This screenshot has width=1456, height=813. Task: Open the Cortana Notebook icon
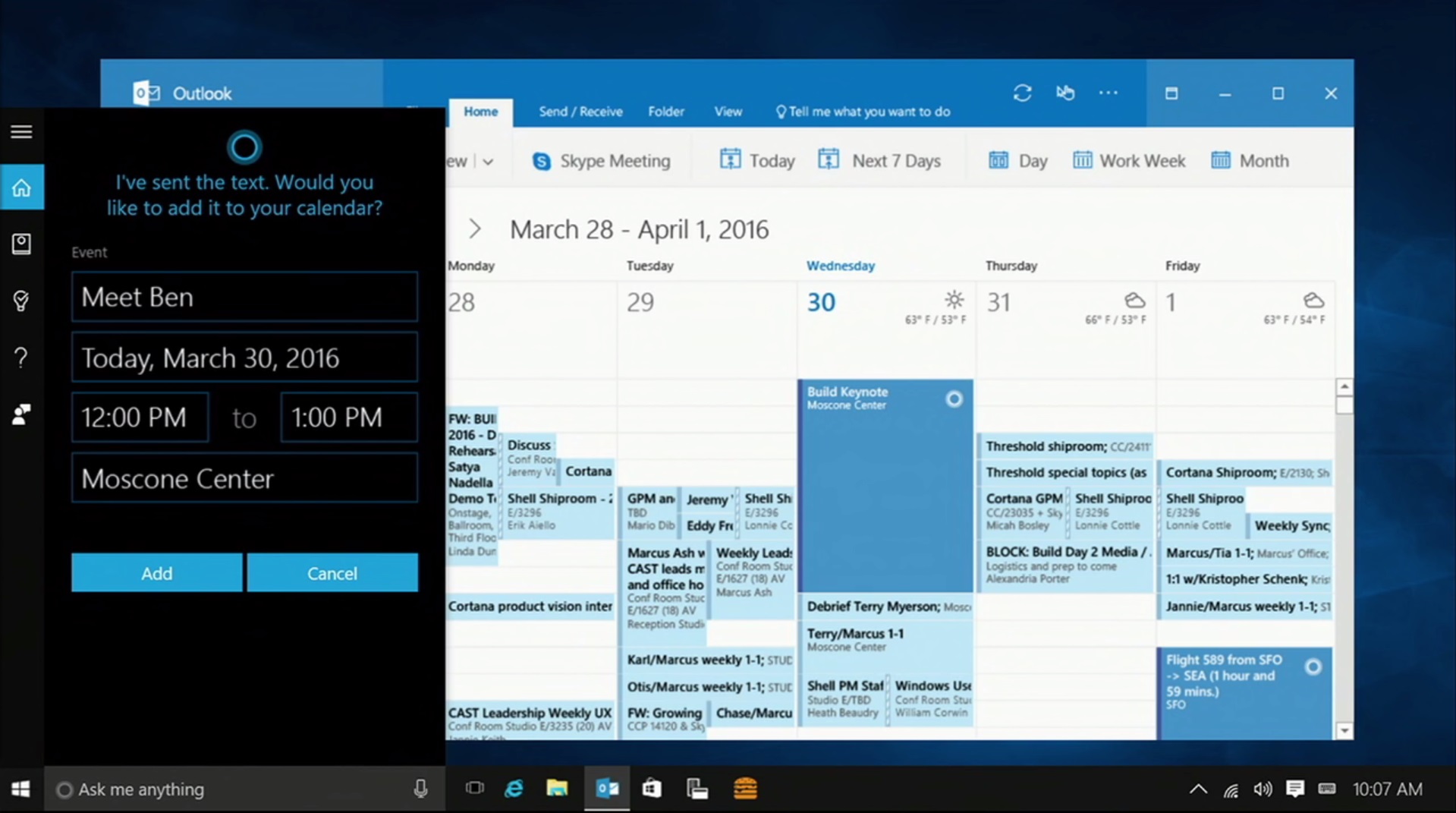21,244
